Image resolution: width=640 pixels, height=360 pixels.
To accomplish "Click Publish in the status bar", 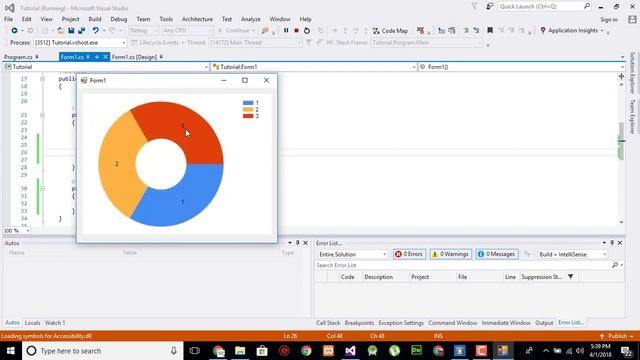I will (617, 336).
